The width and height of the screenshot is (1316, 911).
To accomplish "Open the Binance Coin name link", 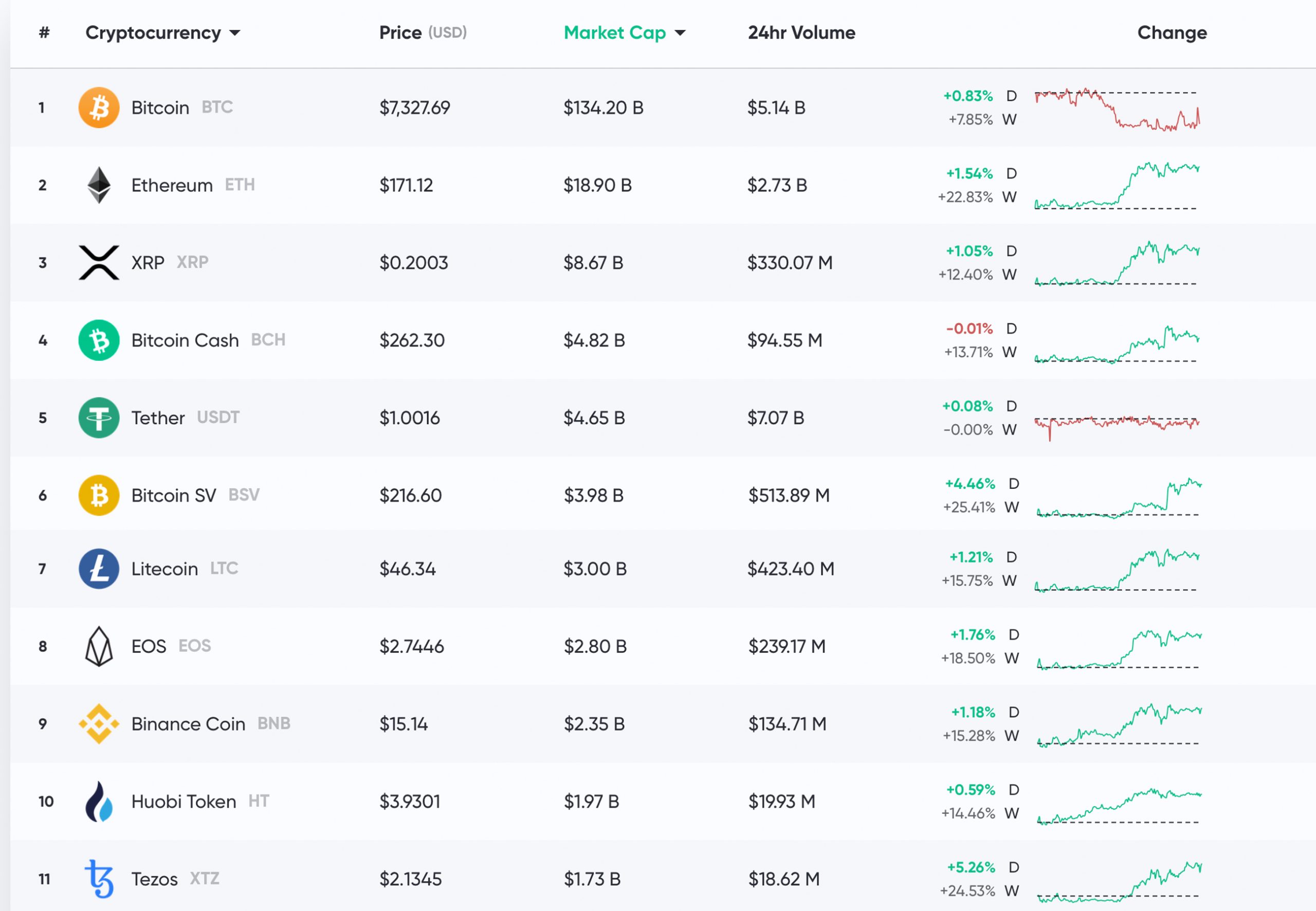I will click(x=188, y=724).
